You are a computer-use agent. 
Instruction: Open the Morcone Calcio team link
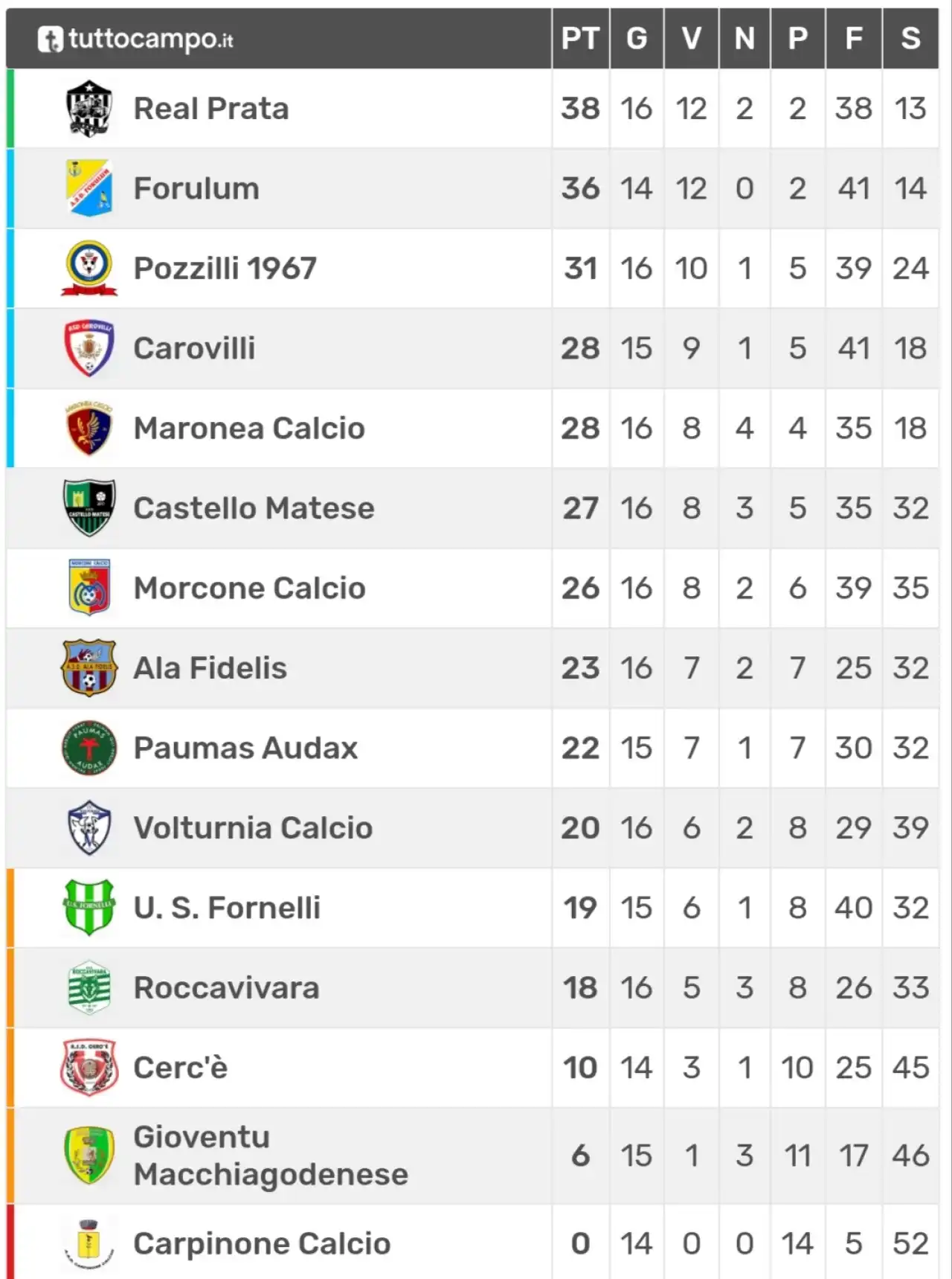(250, 588)
